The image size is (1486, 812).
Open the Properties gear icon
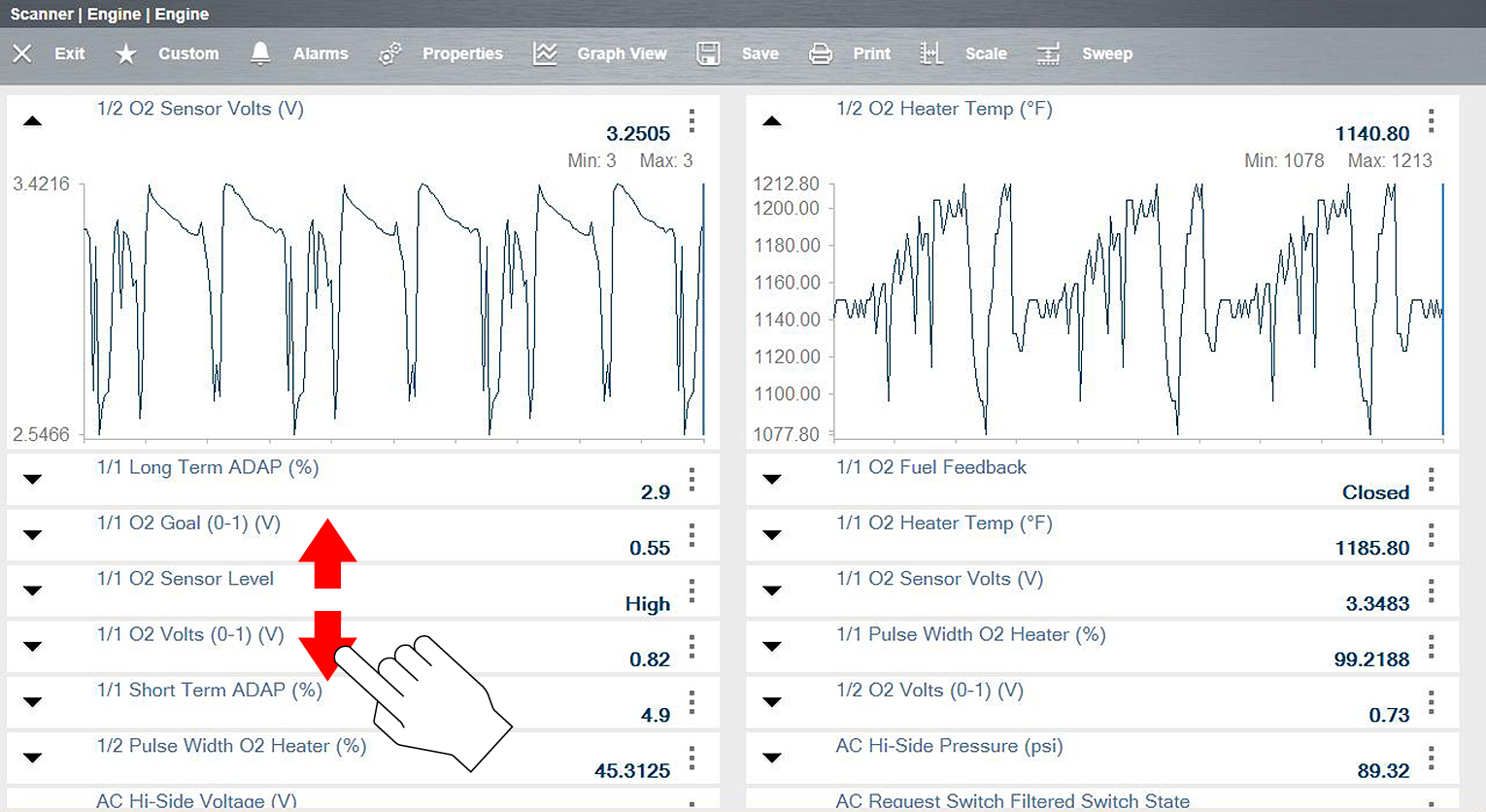[389, 53]
